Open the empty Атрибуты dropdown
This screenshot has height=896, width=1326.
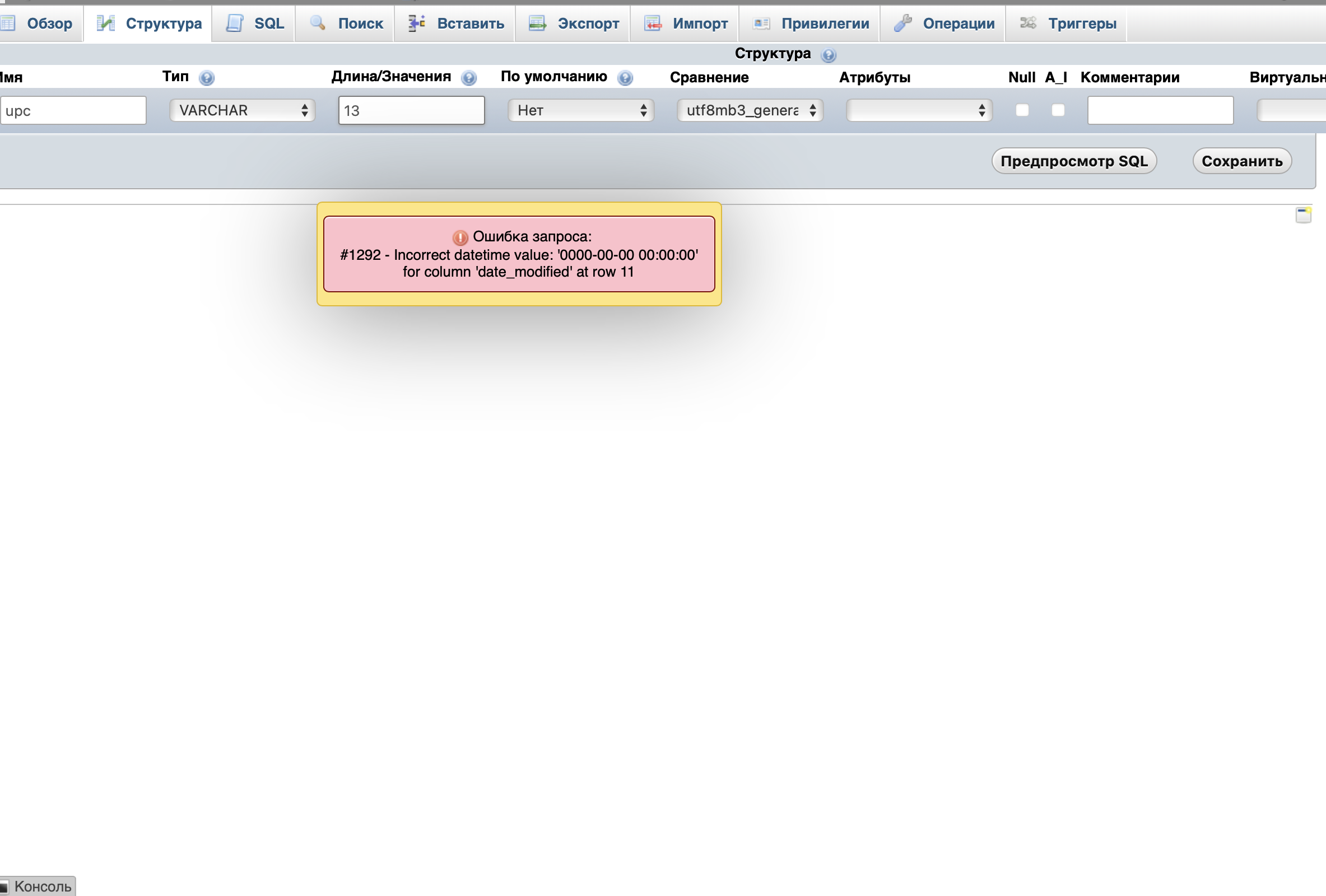pos(919,110)
